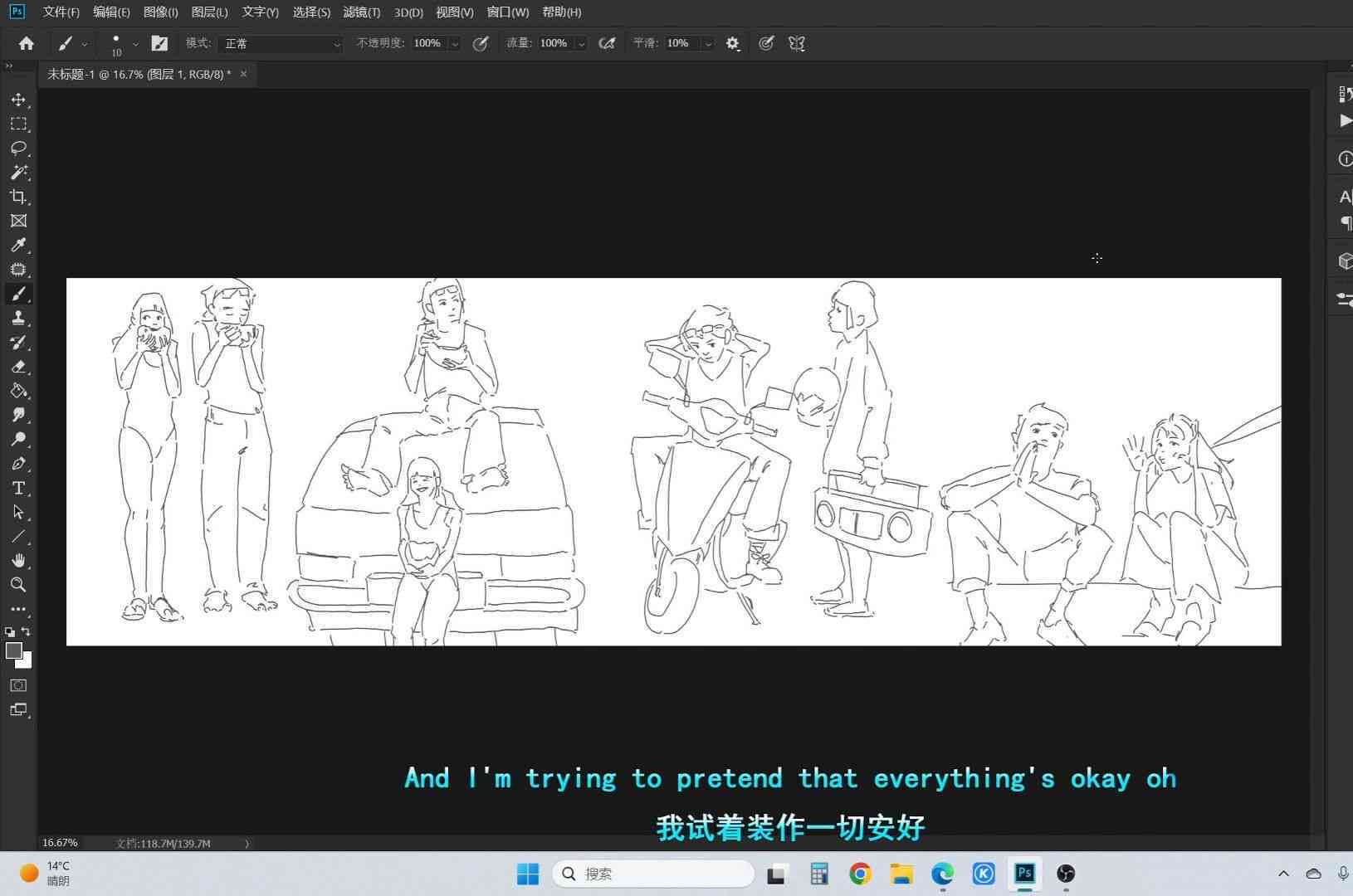Click the taskbar 搜索 search box
The height and width of the screenshot is (896, 1353).
pos(653,874)
